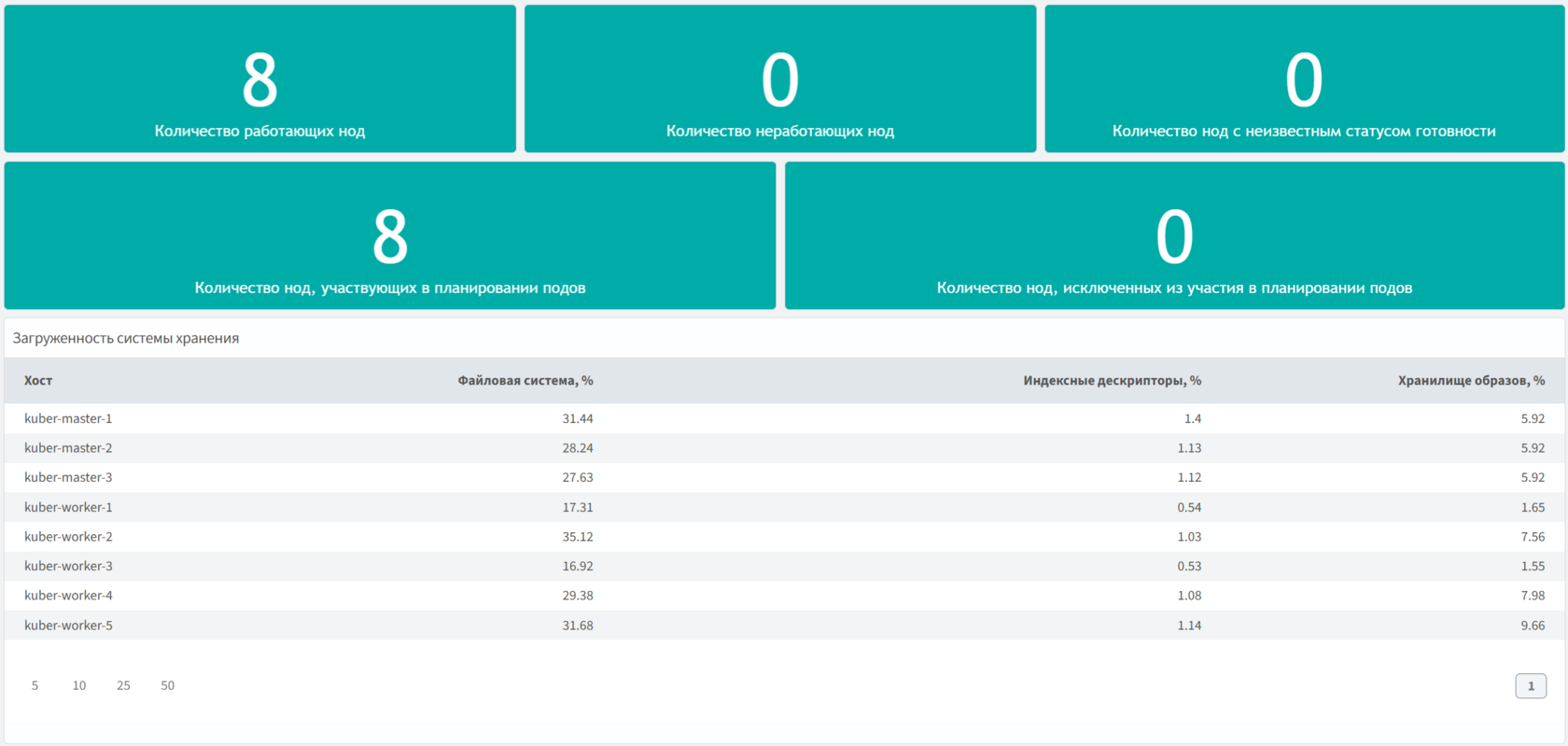The height and width of the screenshot is (746, 1568).
Task: Click kuber-worker-2 host name
Action: tap(68, 537)
